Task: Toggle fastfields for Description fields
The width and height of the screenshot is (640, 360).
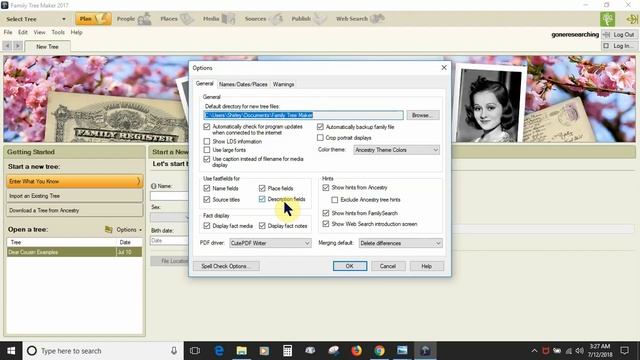Action: coord(262,199)
